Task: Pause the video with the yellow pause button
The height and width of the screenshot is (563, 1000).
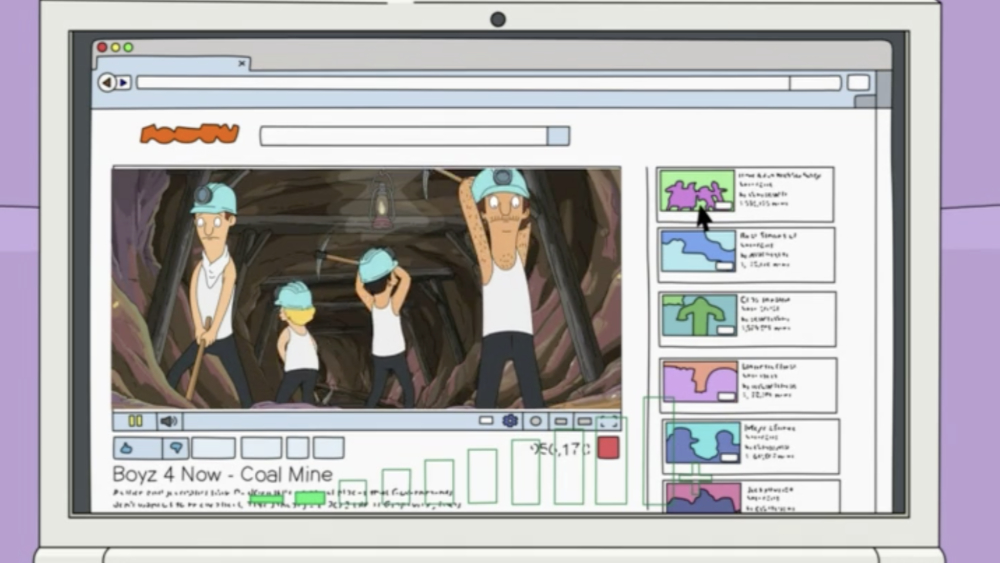Action: pyautogui.click(x=135, y=421)
